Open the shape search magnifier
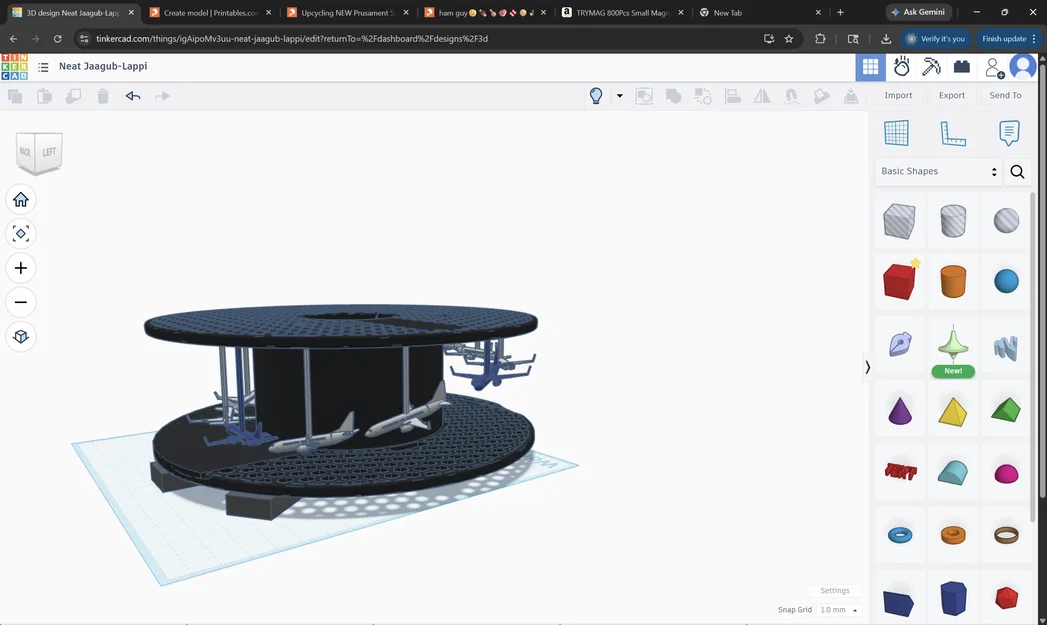Viewport: 1047px width, 625px height. pos(1017,171)
